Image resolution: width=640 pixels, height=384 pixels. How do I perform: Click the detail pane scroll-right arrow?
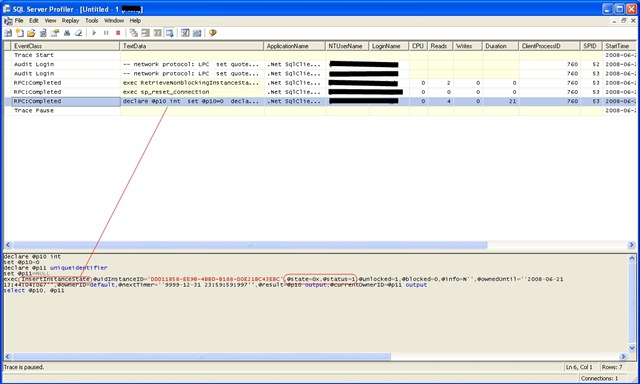coord(623,357)
